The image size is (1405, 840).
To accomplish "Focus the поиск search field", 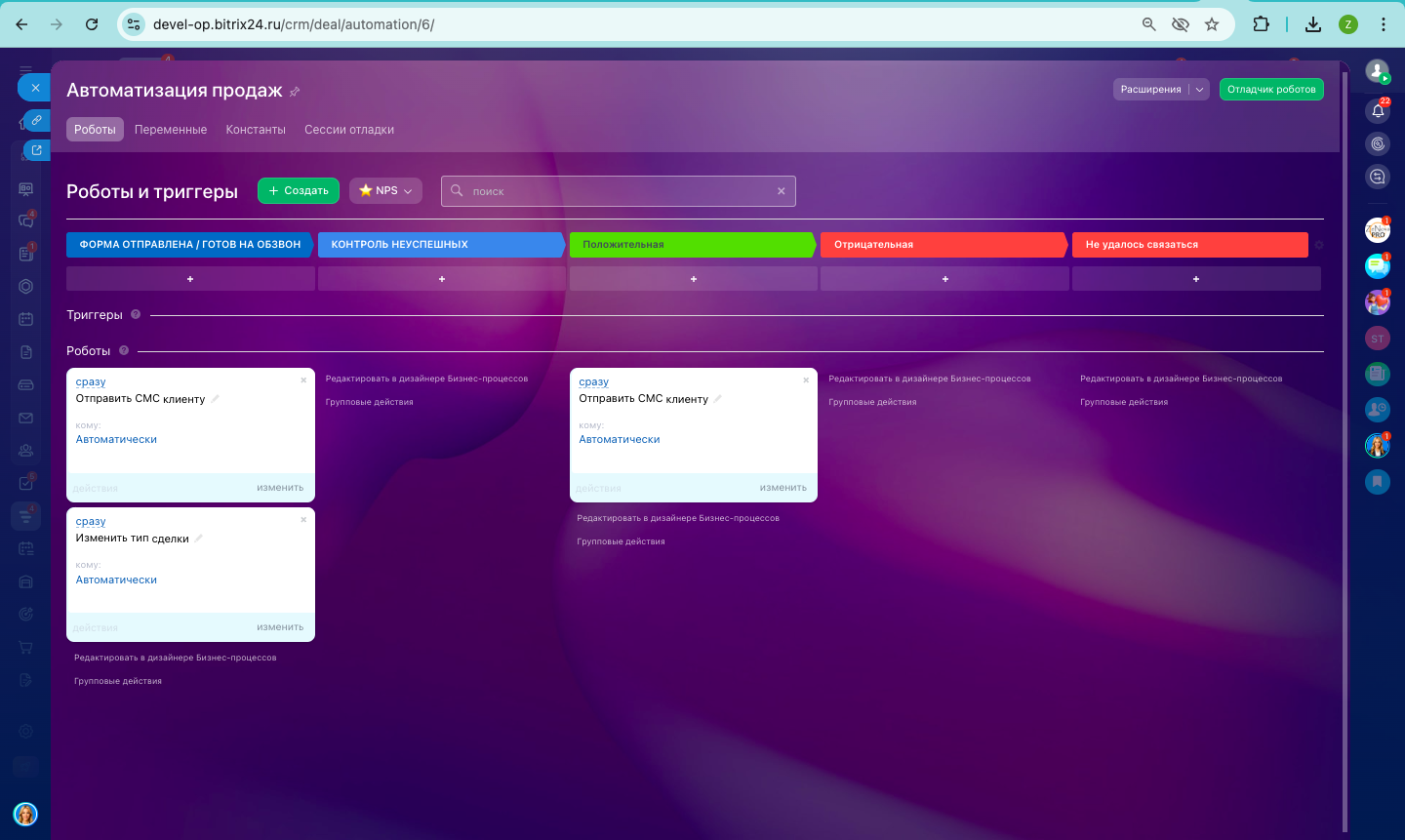I will [x=619, y=191].
